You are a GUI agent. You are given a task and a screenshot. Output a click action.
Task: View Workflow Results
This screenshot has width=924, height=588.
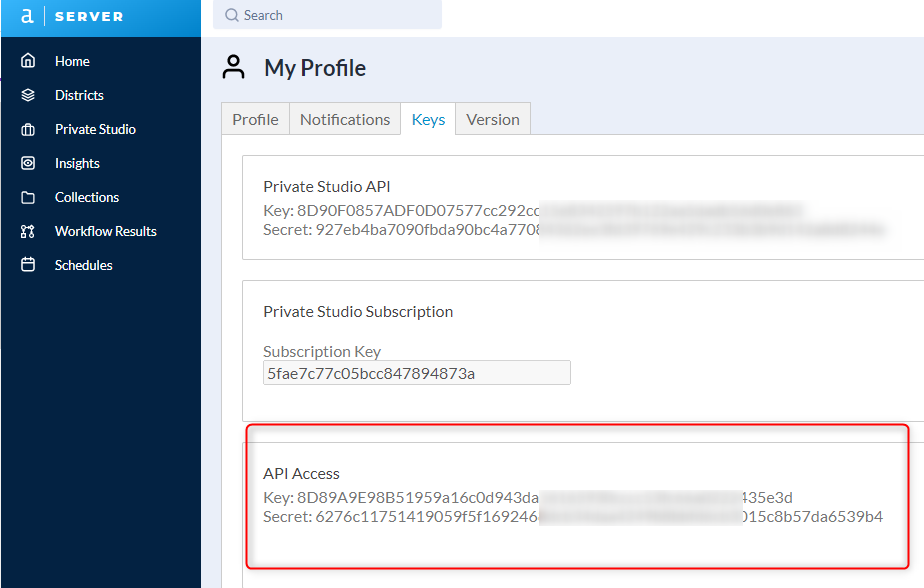(x=105, y=232)
